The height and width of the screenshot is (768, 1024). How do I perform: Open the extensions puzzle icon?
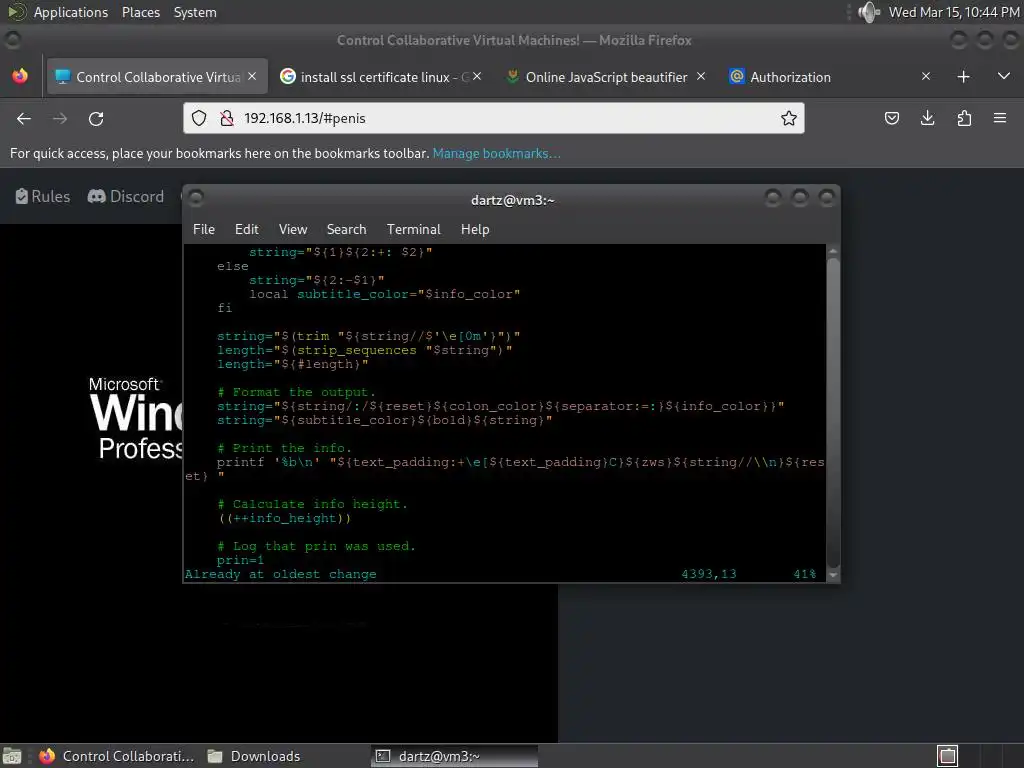point(964,118)
